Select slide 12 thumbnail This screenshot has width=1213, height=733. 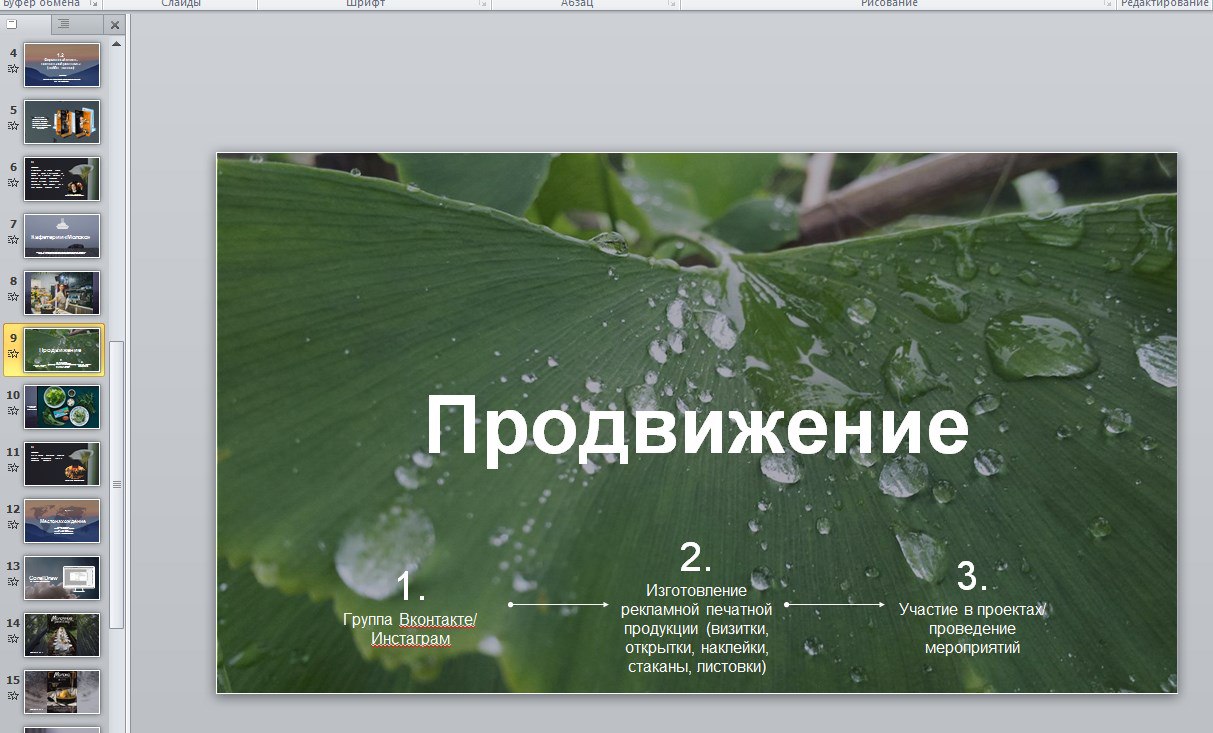pyautogui.click(x=62, y=521)
